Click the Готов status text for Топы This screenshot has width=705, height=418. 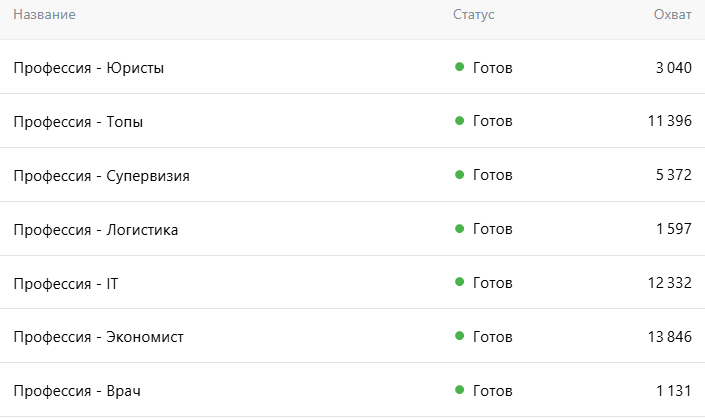coord(492,122)
